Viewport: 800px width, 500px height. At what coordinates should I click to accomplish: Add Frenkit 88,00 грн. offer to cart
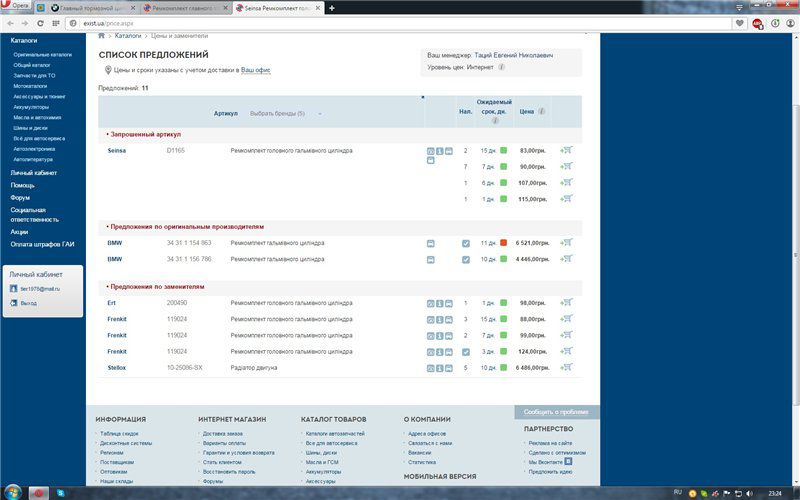pyautogui.click(x=566, y=319)
